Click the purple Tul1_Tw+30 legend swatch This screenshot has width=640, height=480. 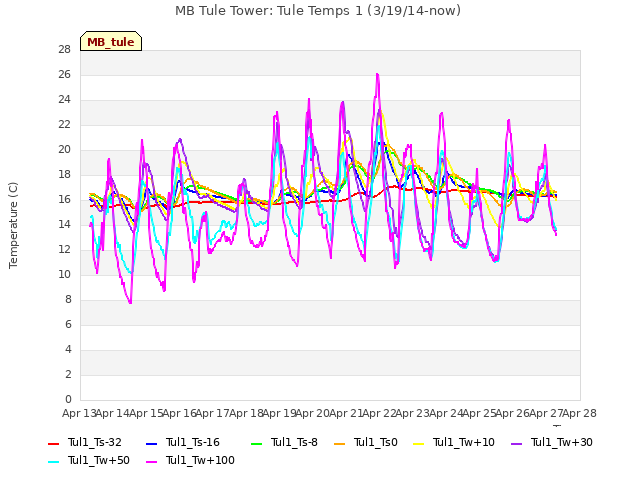[516, 443]
